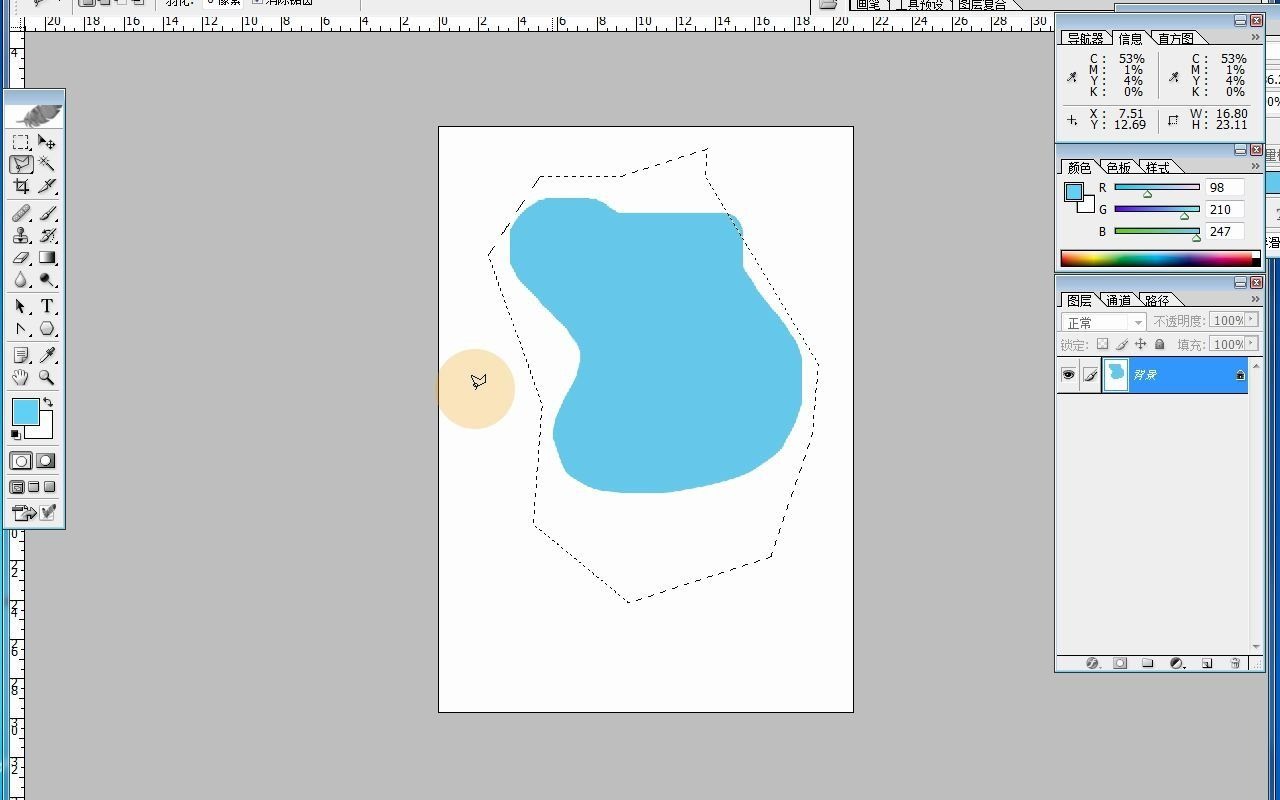
Task: Toggle lock position
Action: tap(1140, 344)
